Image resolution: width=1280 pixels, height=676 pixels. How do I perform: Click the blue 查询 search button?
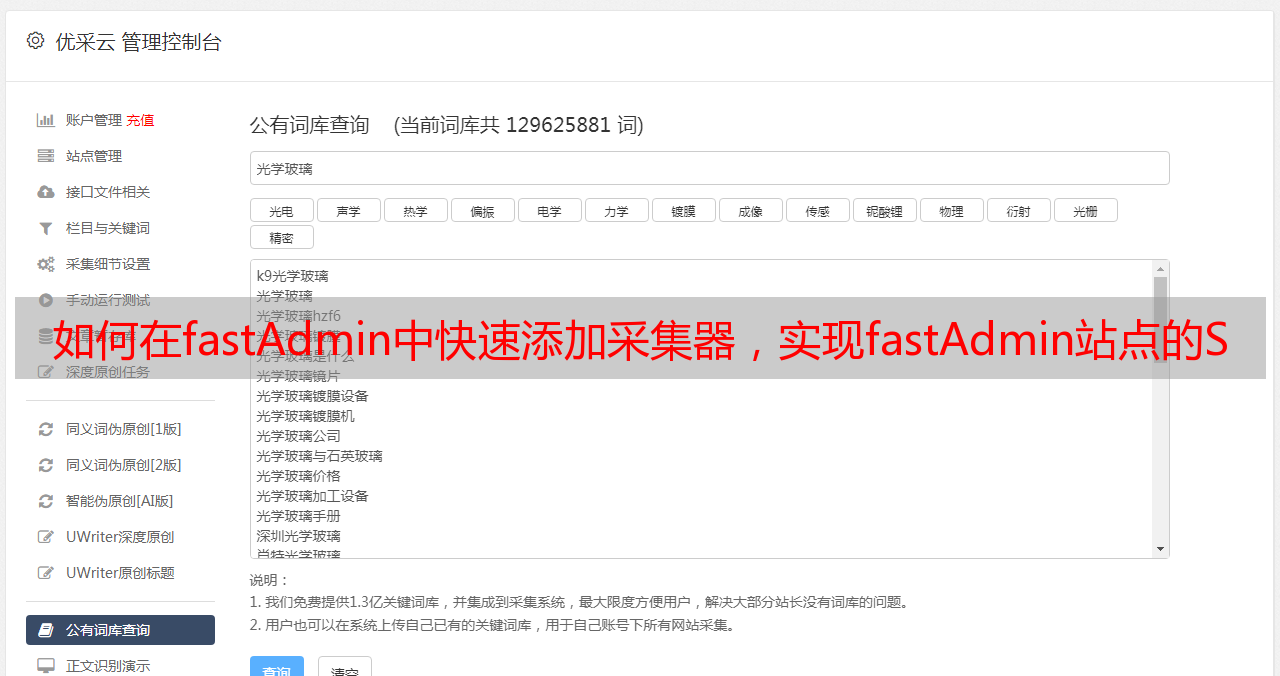(x=277, y=667)
